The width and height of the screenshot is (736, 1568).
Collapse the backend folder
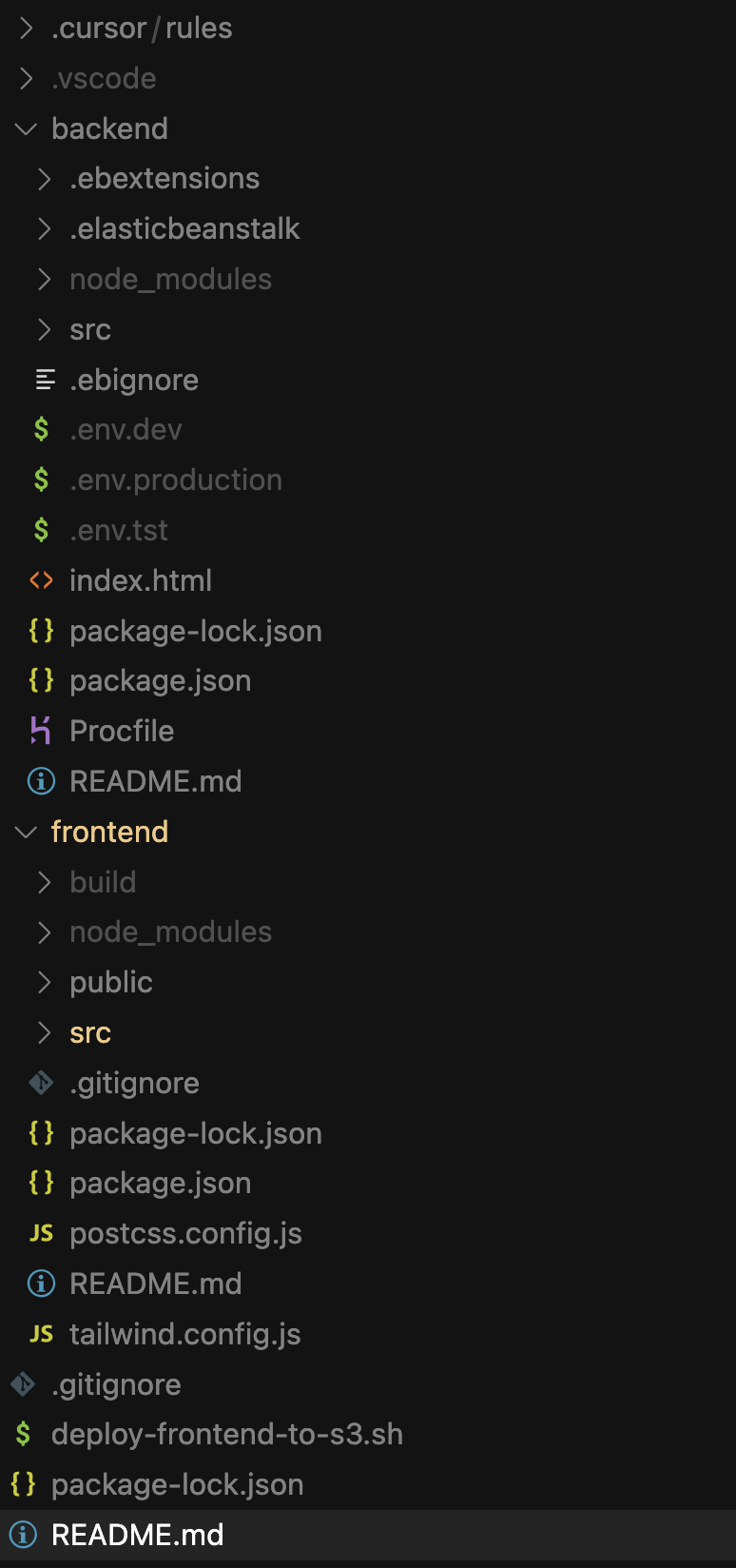27,128
